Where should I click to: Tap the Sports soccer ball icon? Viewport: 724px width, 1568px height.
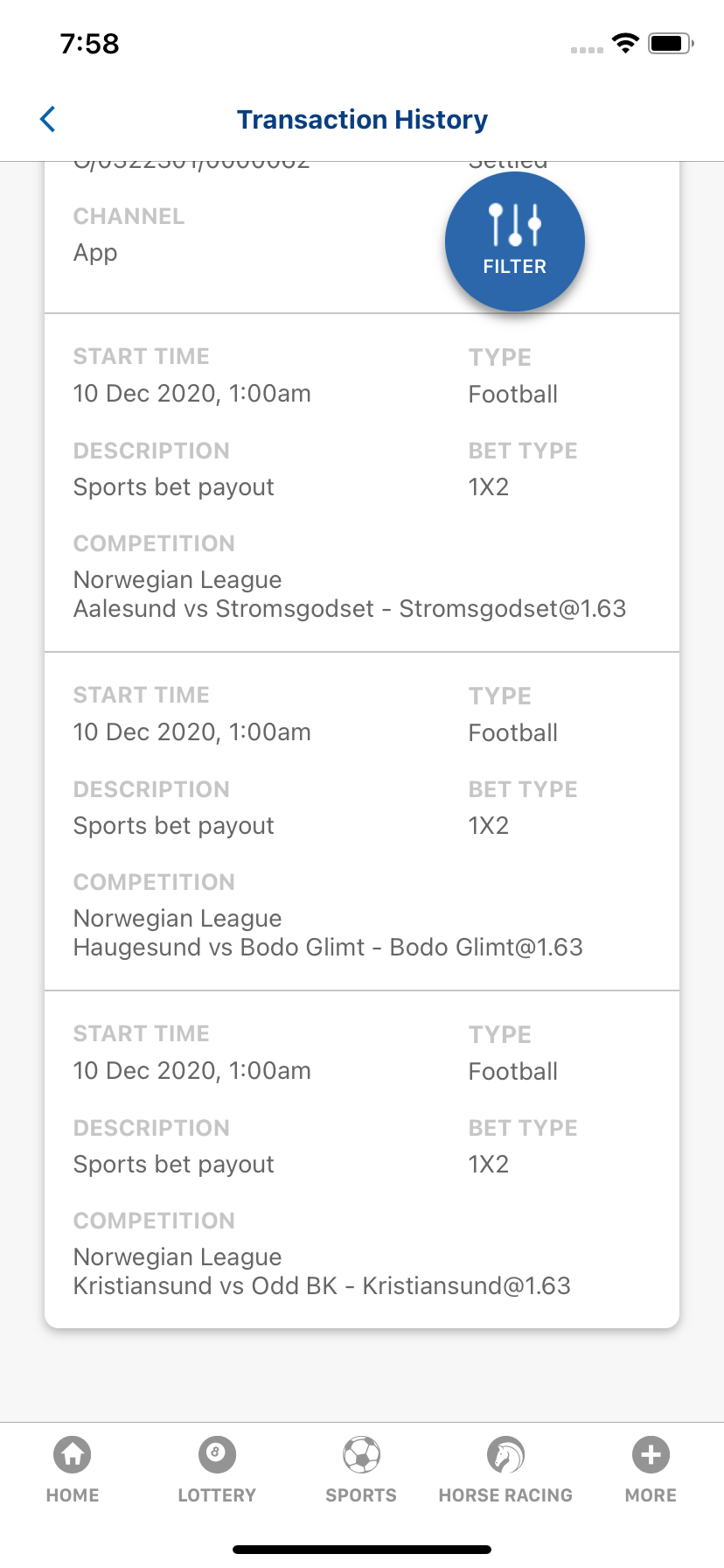pyautogui.click(x=361, y=1455)
